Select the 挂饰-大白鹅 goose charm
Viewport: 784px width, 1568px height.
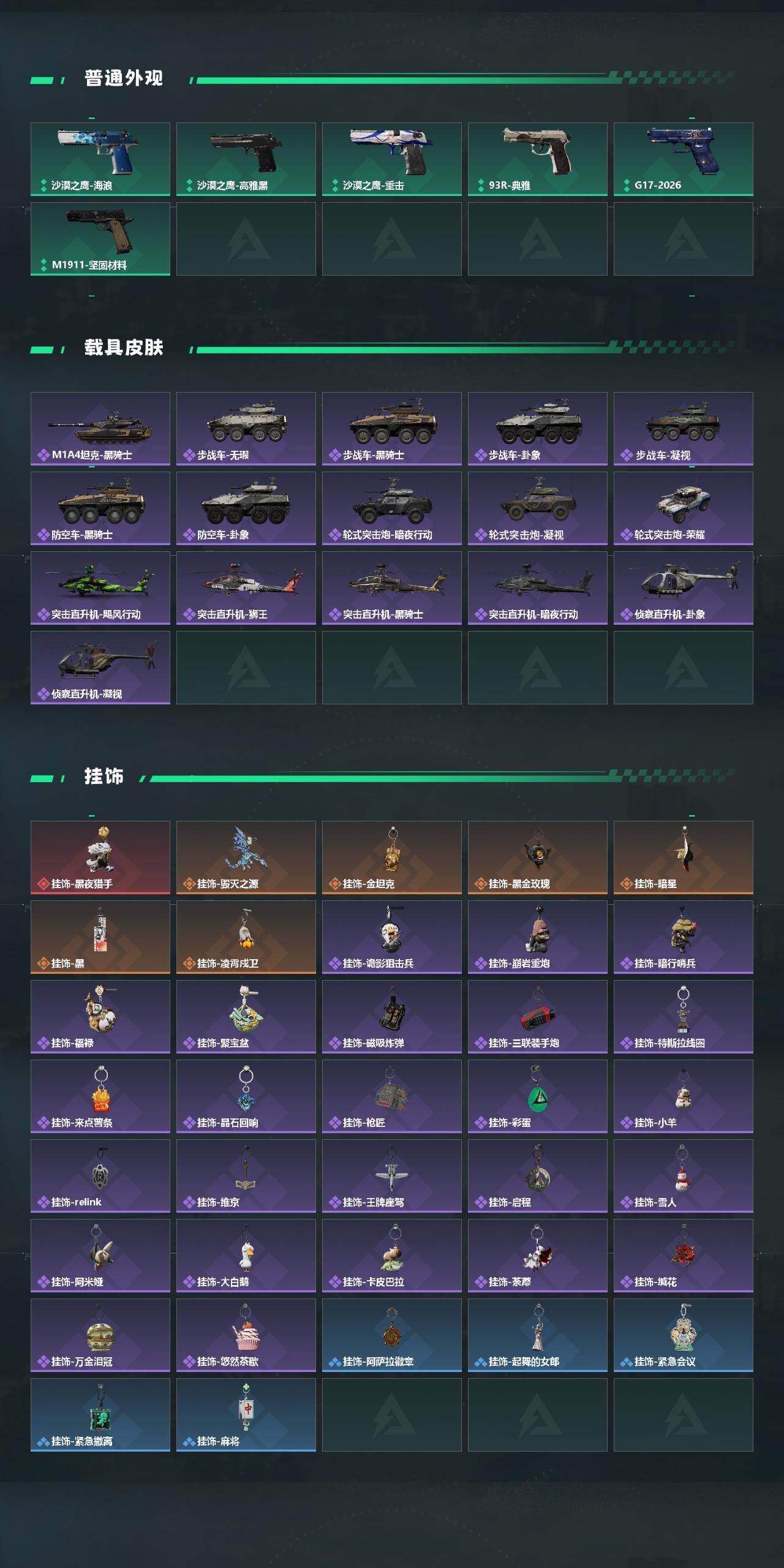coord(246,1256)
